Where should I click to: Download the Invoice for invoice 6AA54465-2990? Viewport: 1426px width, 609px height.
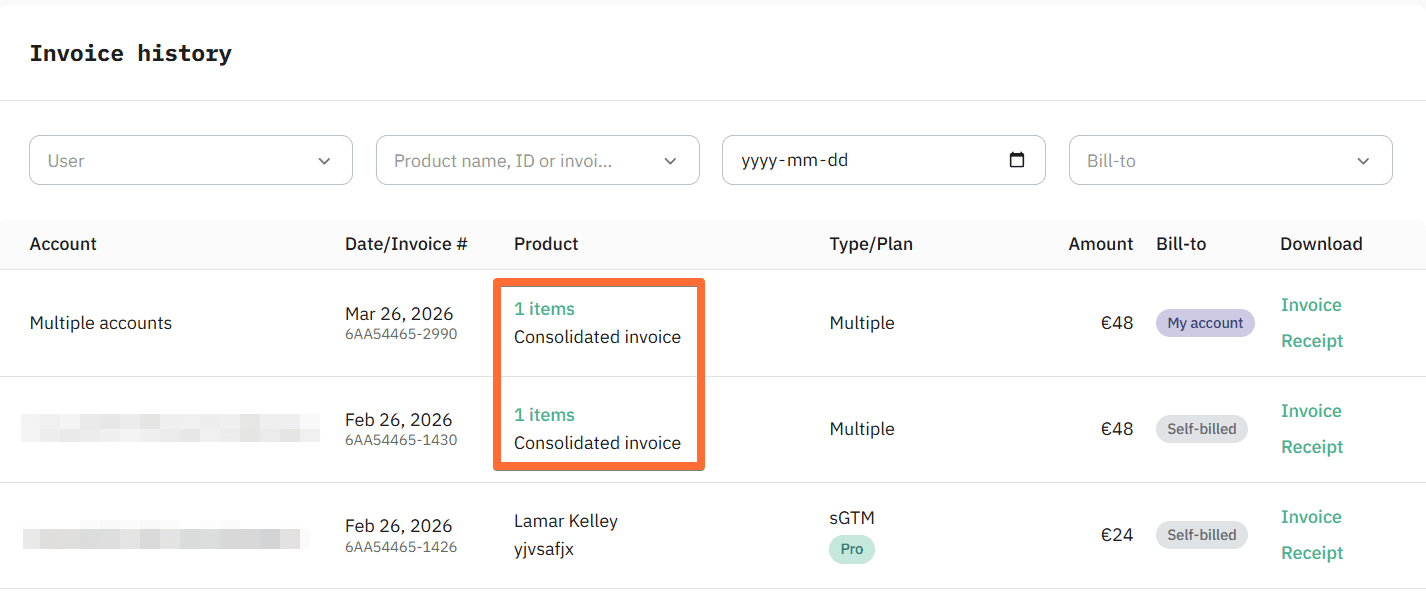(1311, 305)
